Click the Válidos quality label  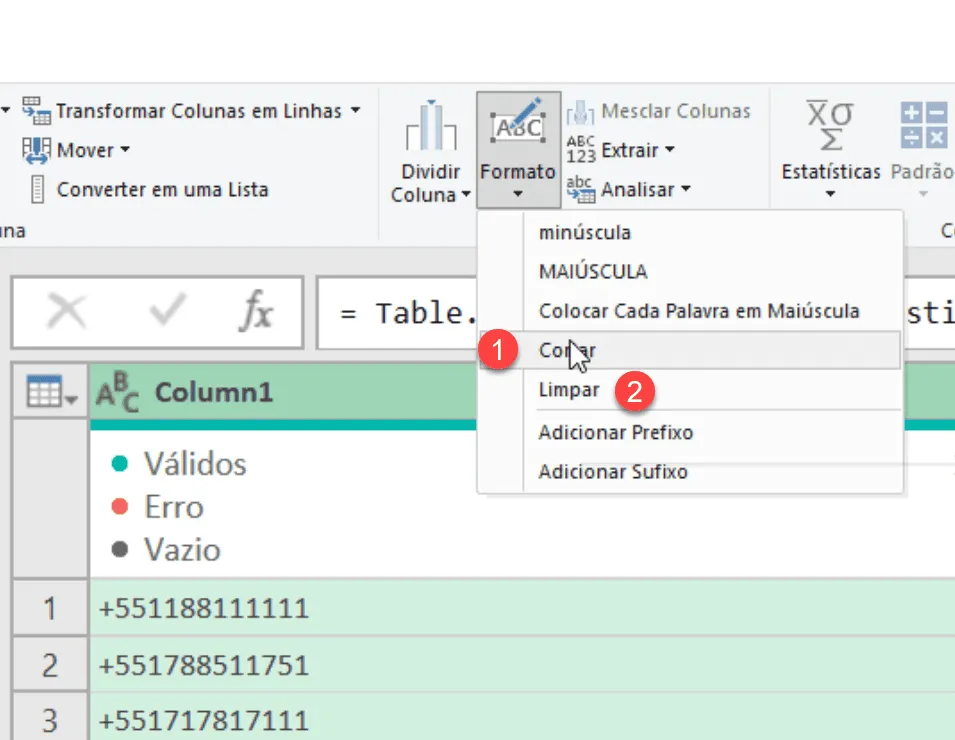pyautogui.click(x=196, y=464)
